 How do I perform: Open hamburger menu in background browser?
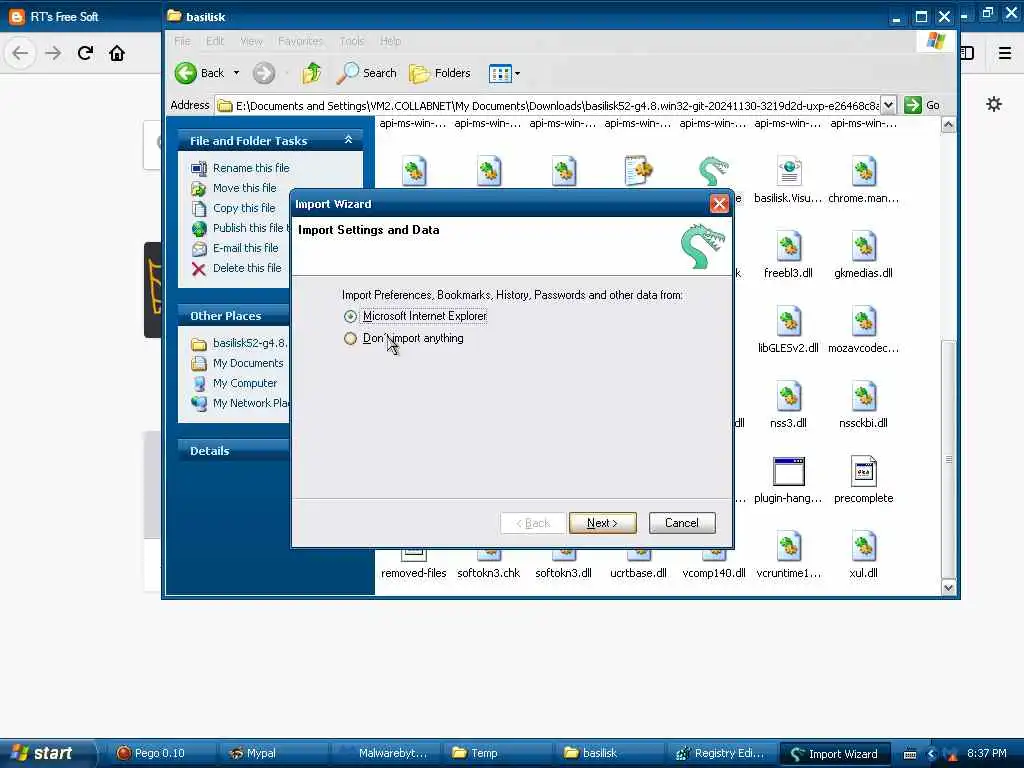pyautogui.click(x=1004, y=53)
